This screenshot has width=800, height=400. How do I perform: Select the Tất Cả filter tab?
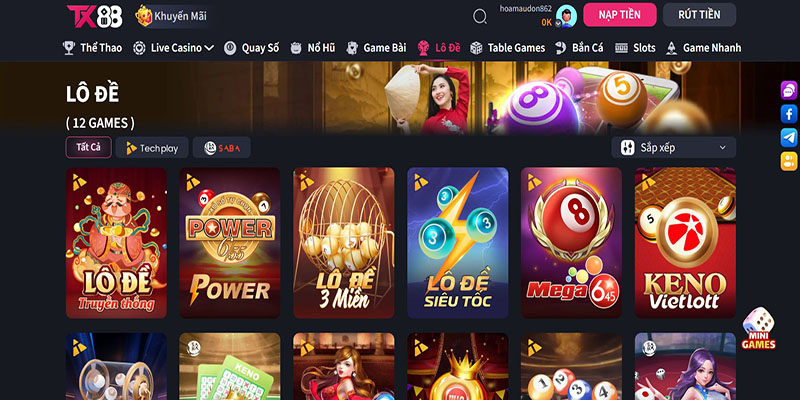89,147
